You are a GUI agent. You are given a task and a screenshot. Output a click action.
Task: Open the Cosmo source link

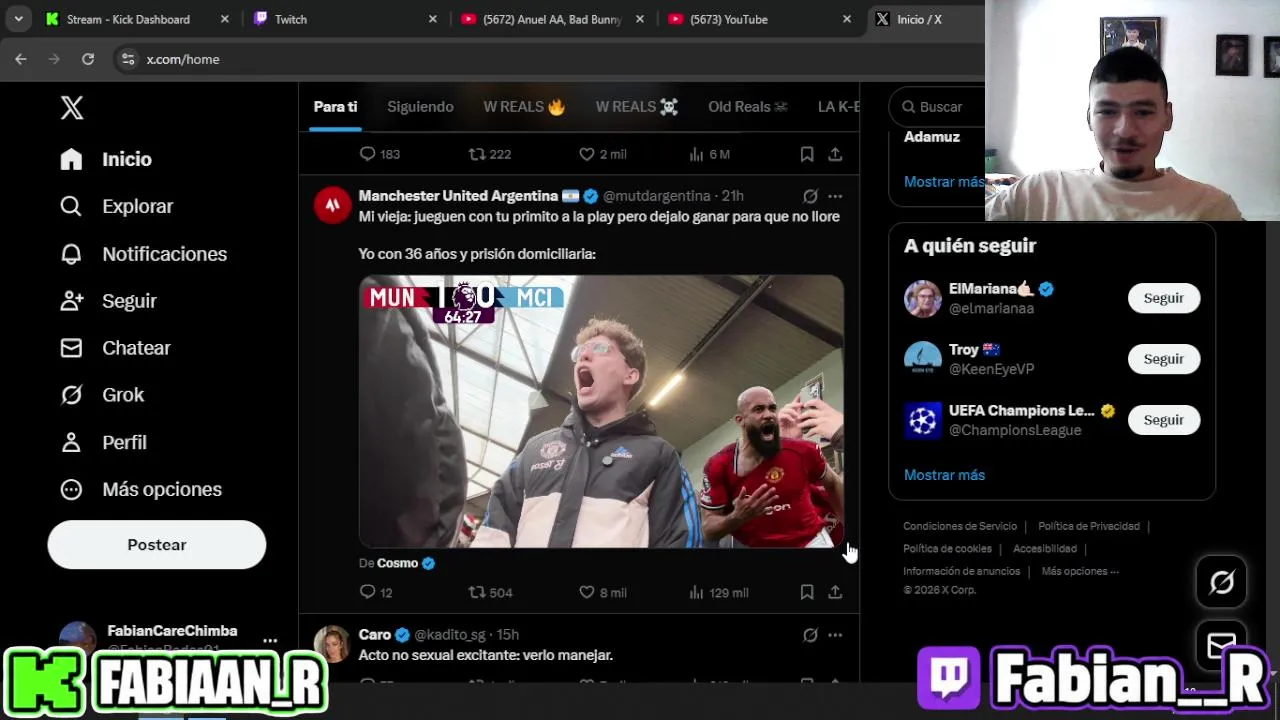pos(397,563)
